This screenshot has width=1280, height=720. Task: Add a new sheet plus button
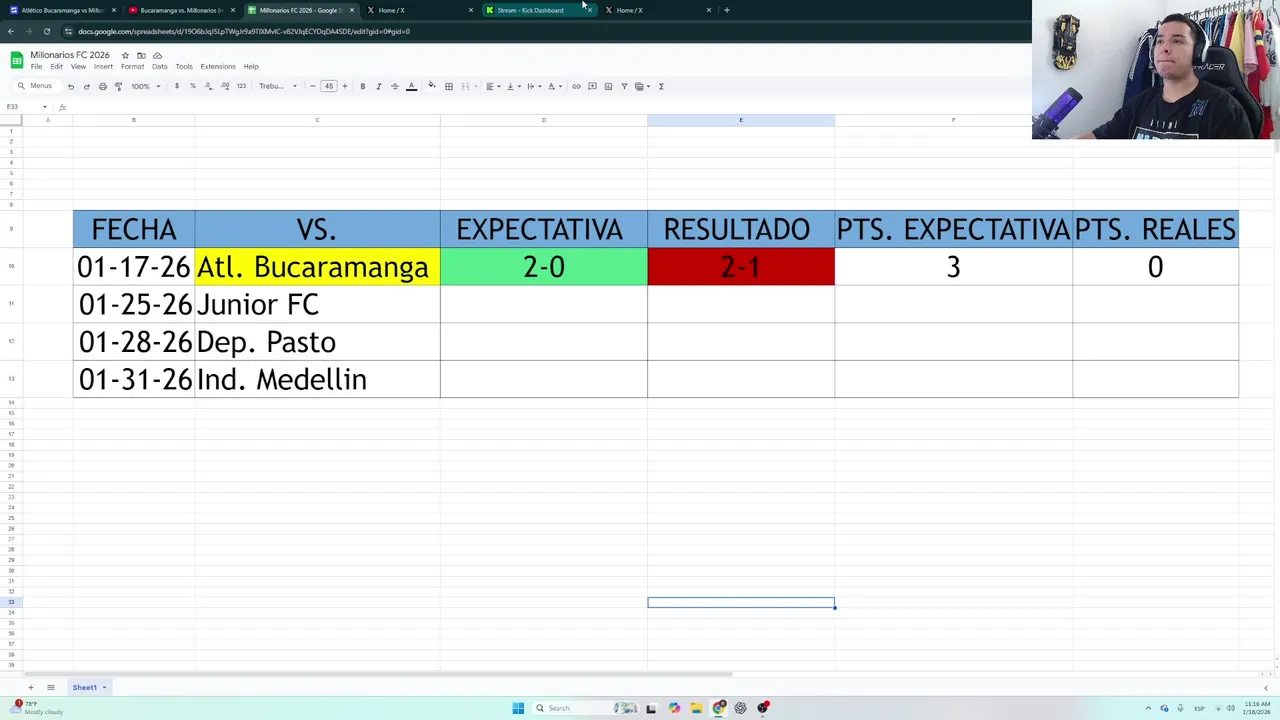pos(30,688)
